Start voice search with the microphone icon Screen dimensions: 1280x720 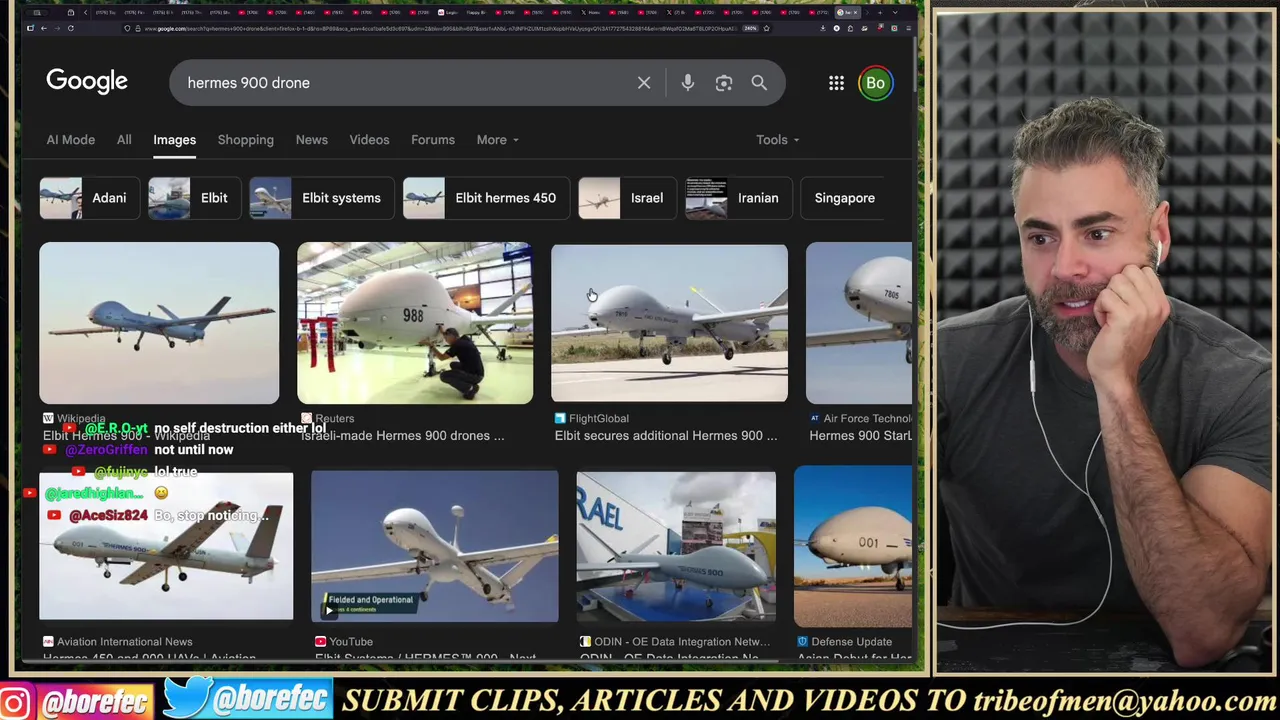688,83
